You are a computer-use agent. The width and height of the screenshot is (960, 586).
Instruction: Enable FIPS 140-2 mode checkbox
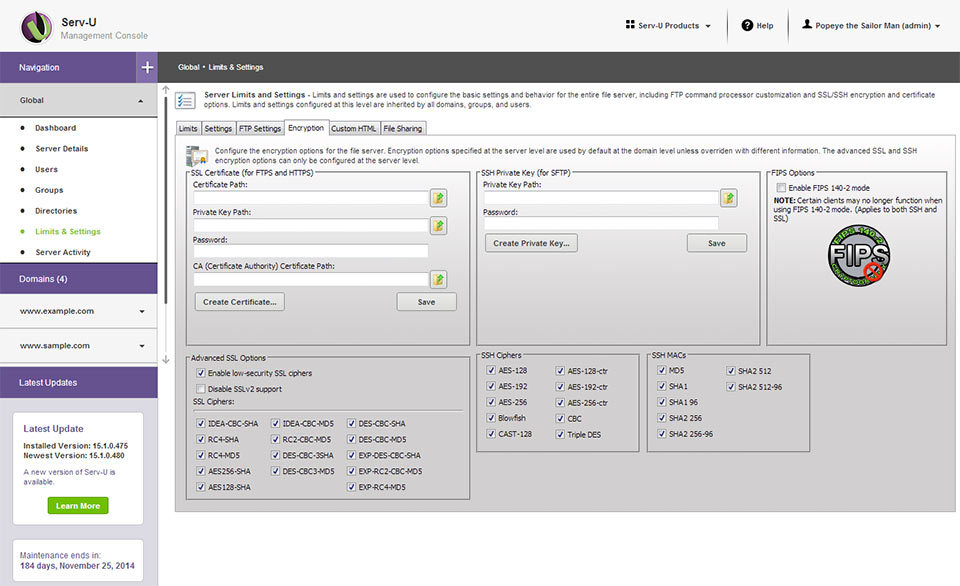[781, 188]
